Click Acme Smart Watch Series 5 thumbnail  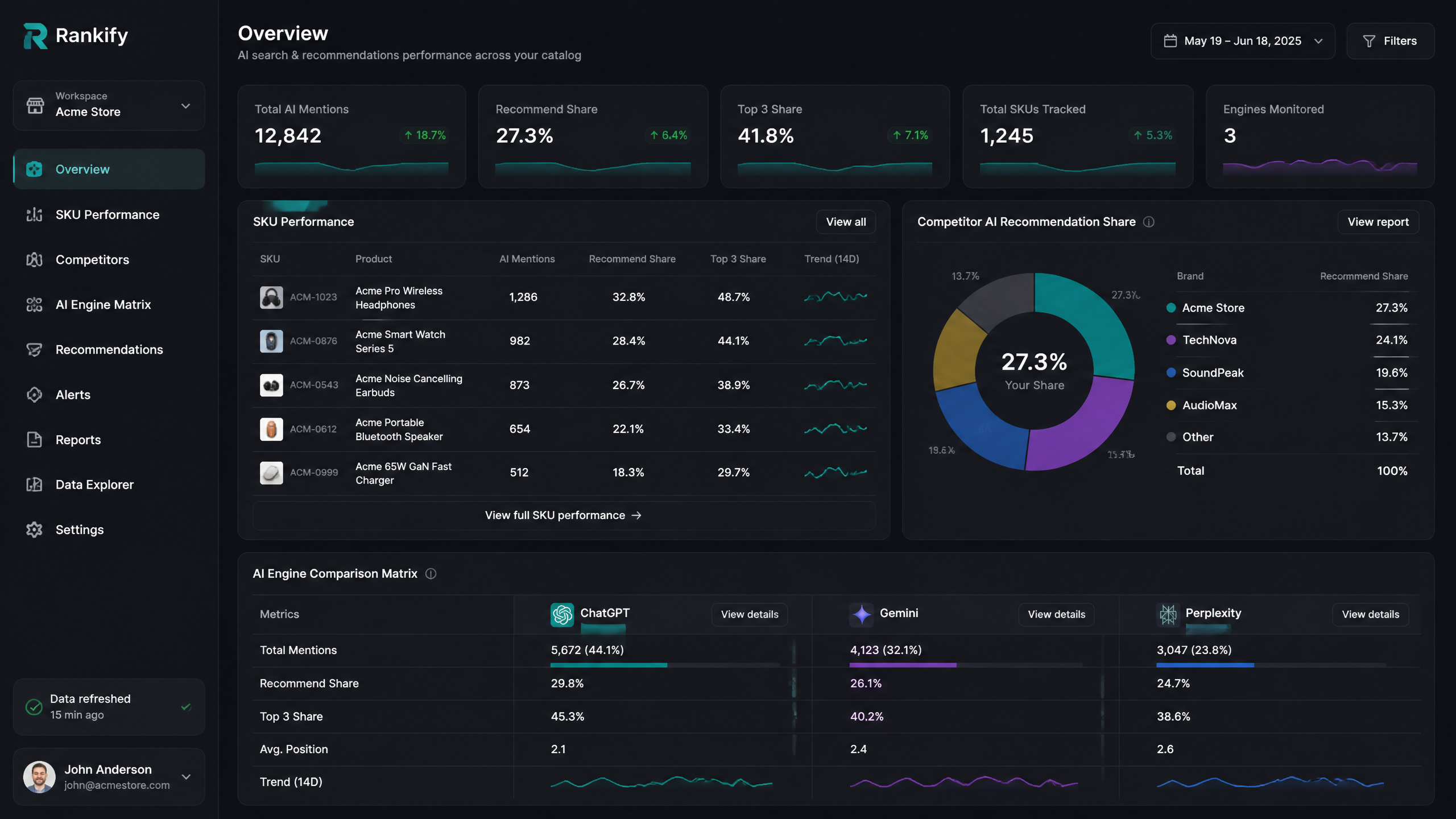coord(271,341)
